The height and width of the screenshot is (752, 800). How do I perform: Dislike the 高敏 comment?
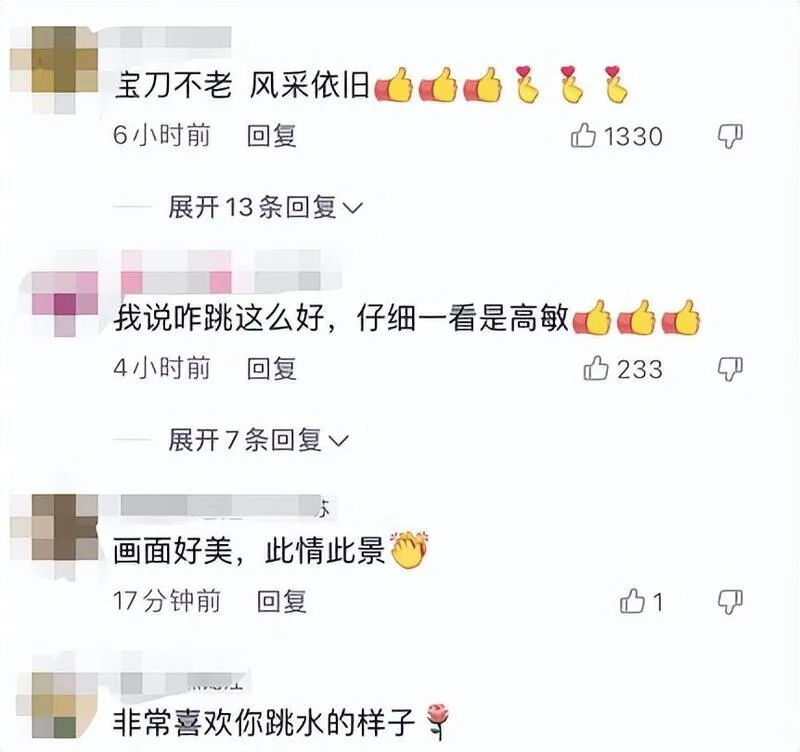click(730, 369)
